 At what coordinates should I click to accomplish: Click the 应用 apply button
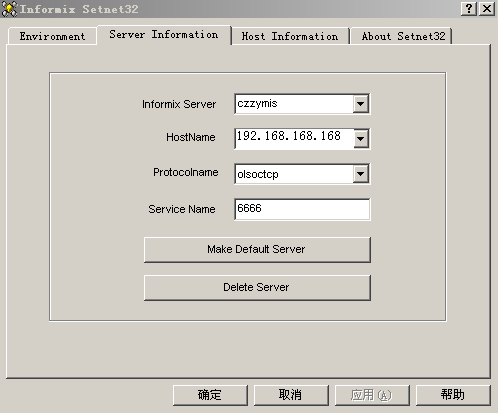coord(372,395)
